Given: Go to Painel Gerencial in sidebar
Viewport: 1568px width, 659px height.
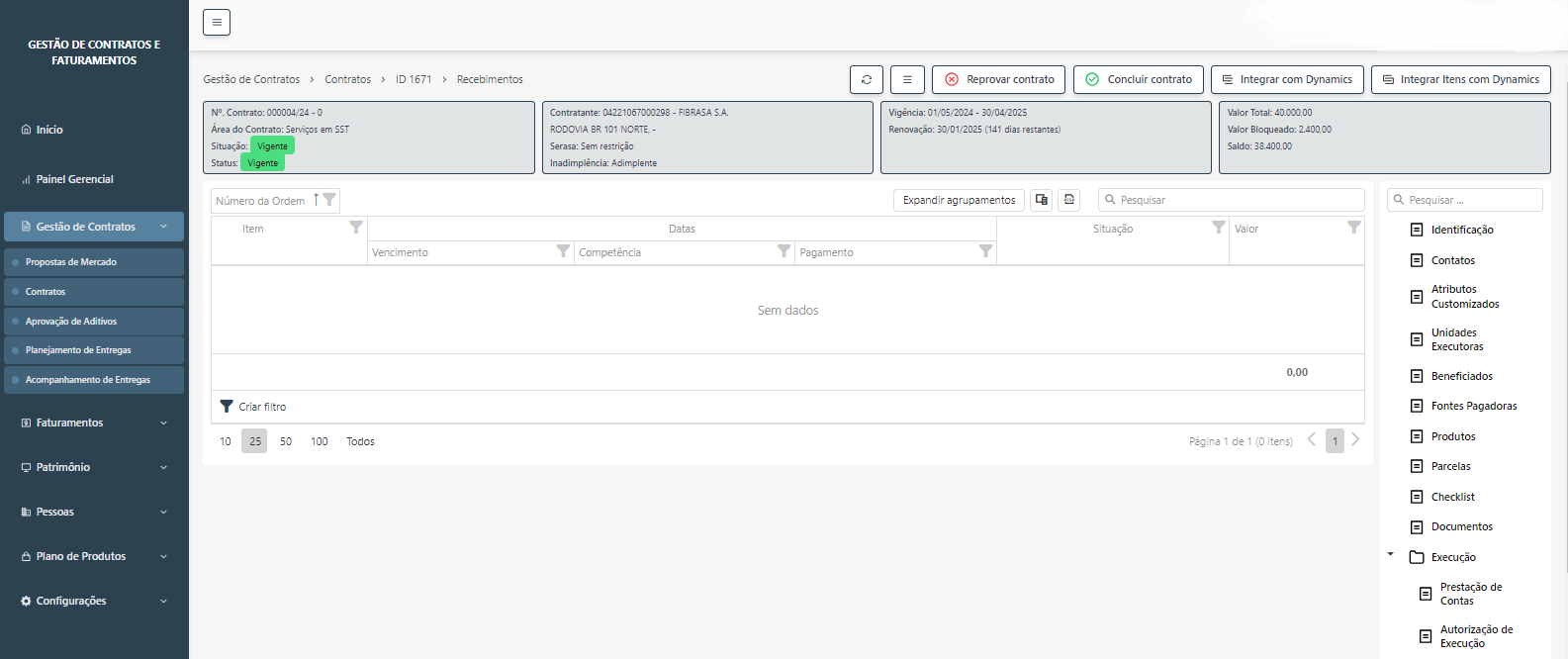Looking at the screenshot, I should [74, 179].
